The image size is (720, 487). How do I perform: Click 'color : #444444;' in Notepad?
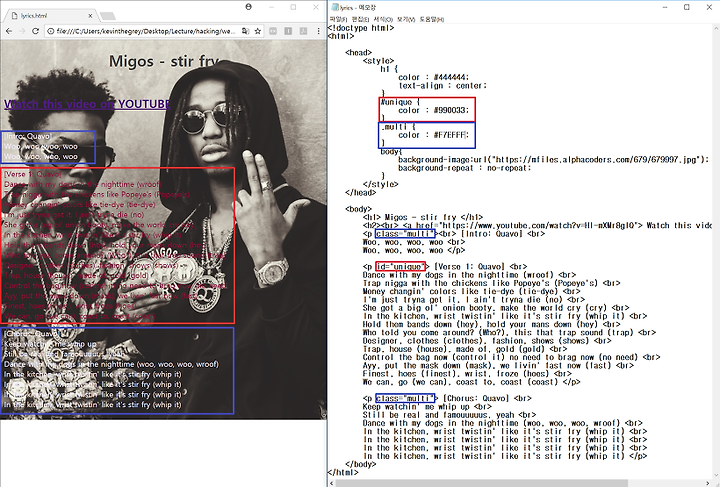[x=433, y=78]
